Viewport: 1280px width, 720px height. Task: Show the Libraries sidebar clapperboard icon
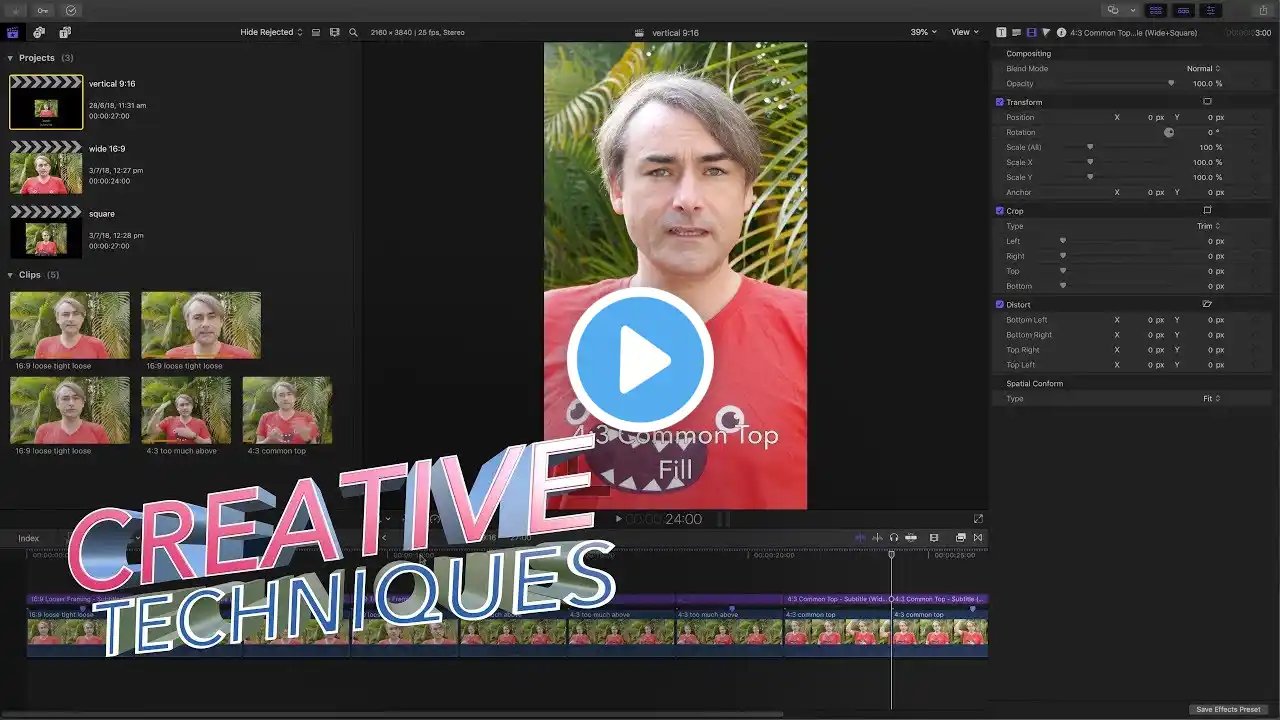pos(13,33)
